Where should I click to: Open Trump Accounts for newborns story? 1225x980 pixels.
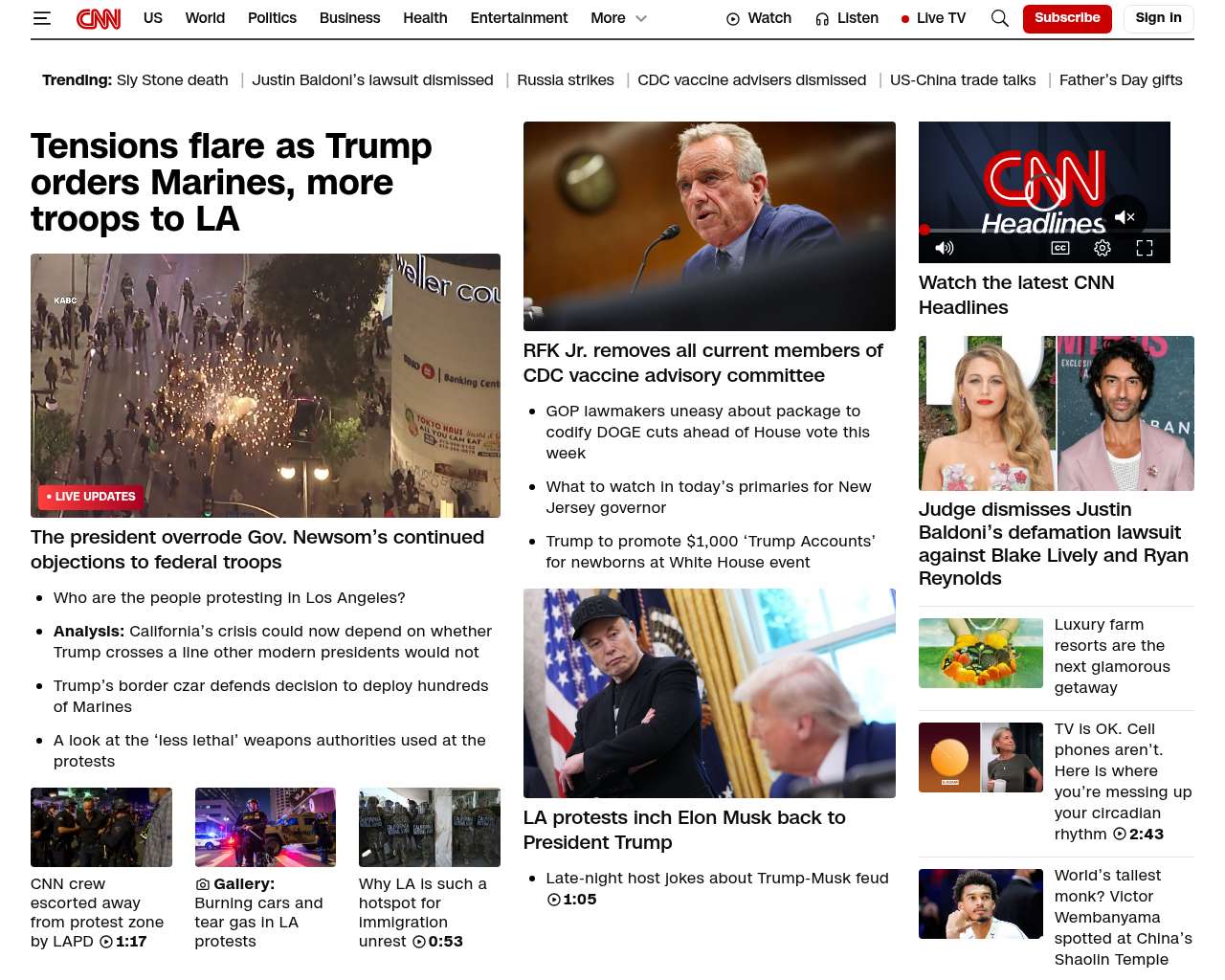(x=711, y=552)
